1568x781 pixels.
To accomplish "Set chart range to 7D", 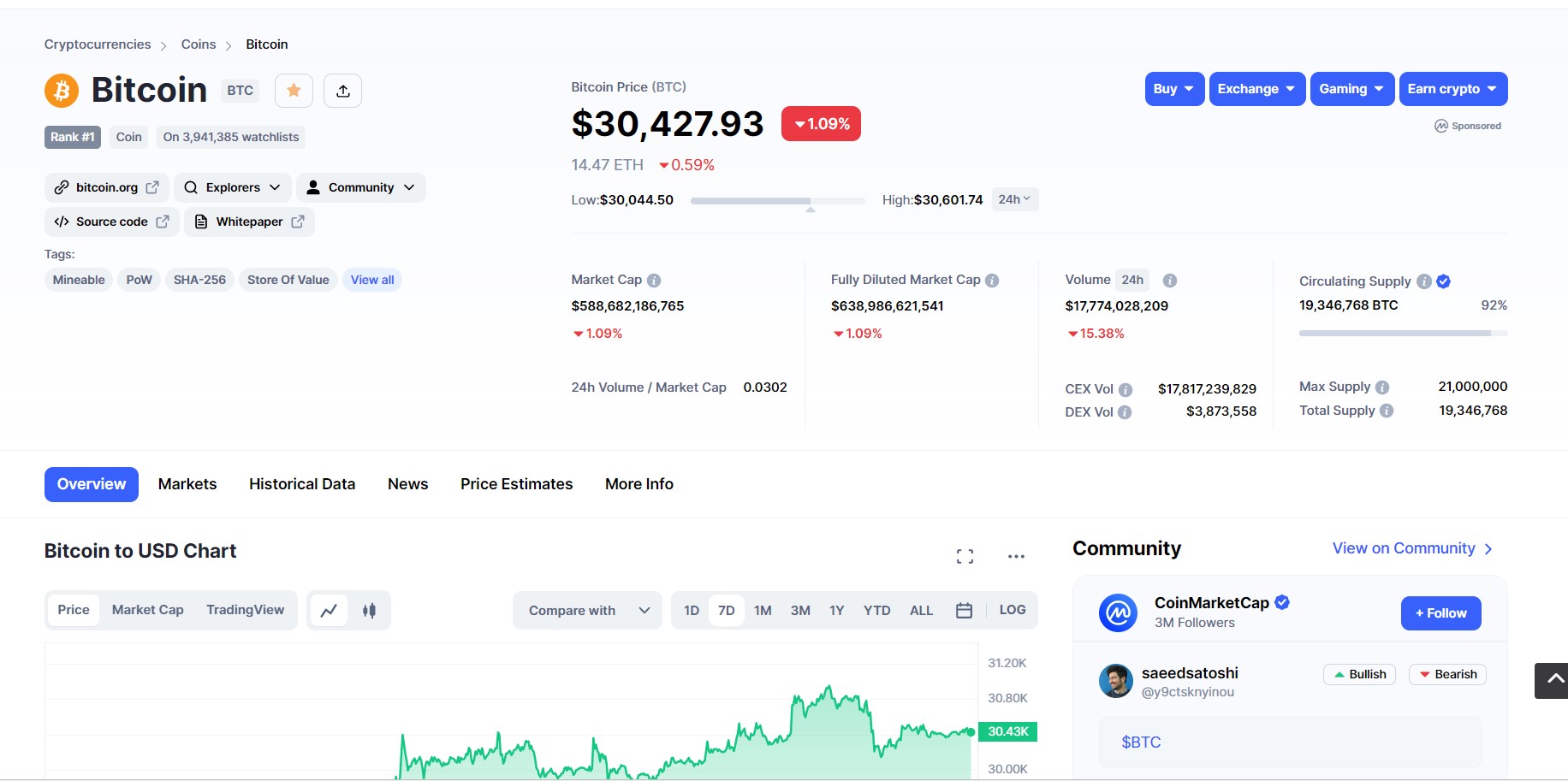I will pos(727,611).
